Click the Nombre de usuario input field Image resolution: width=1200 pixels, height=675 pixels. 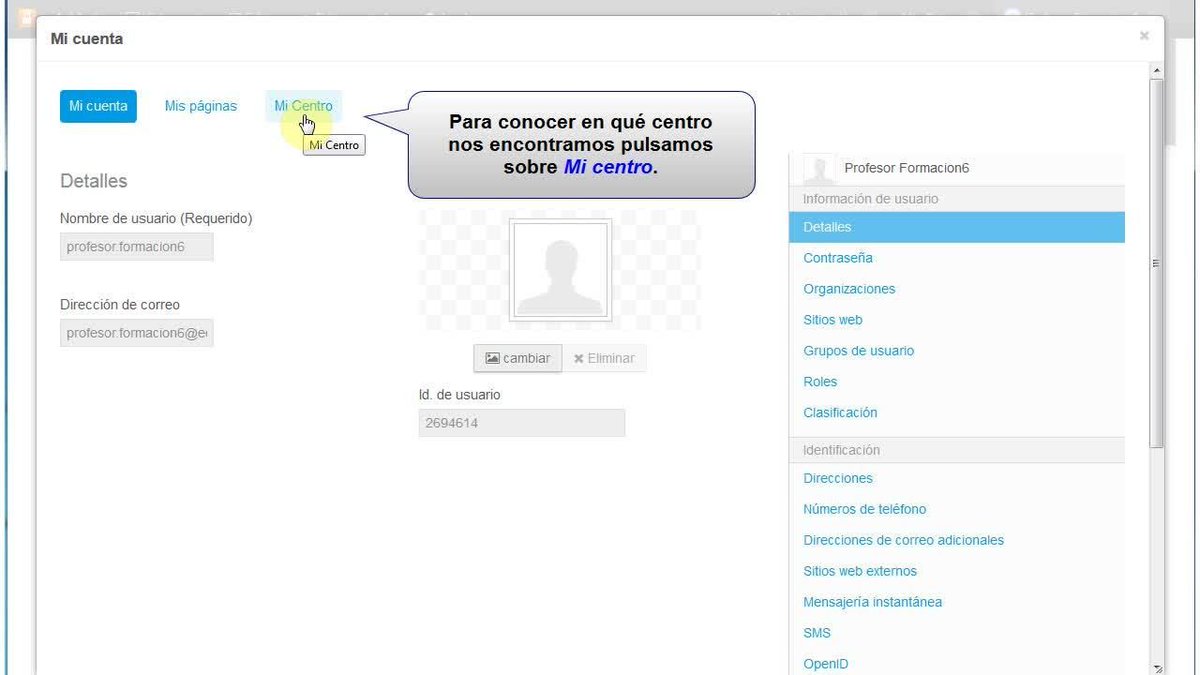(136, 246)
